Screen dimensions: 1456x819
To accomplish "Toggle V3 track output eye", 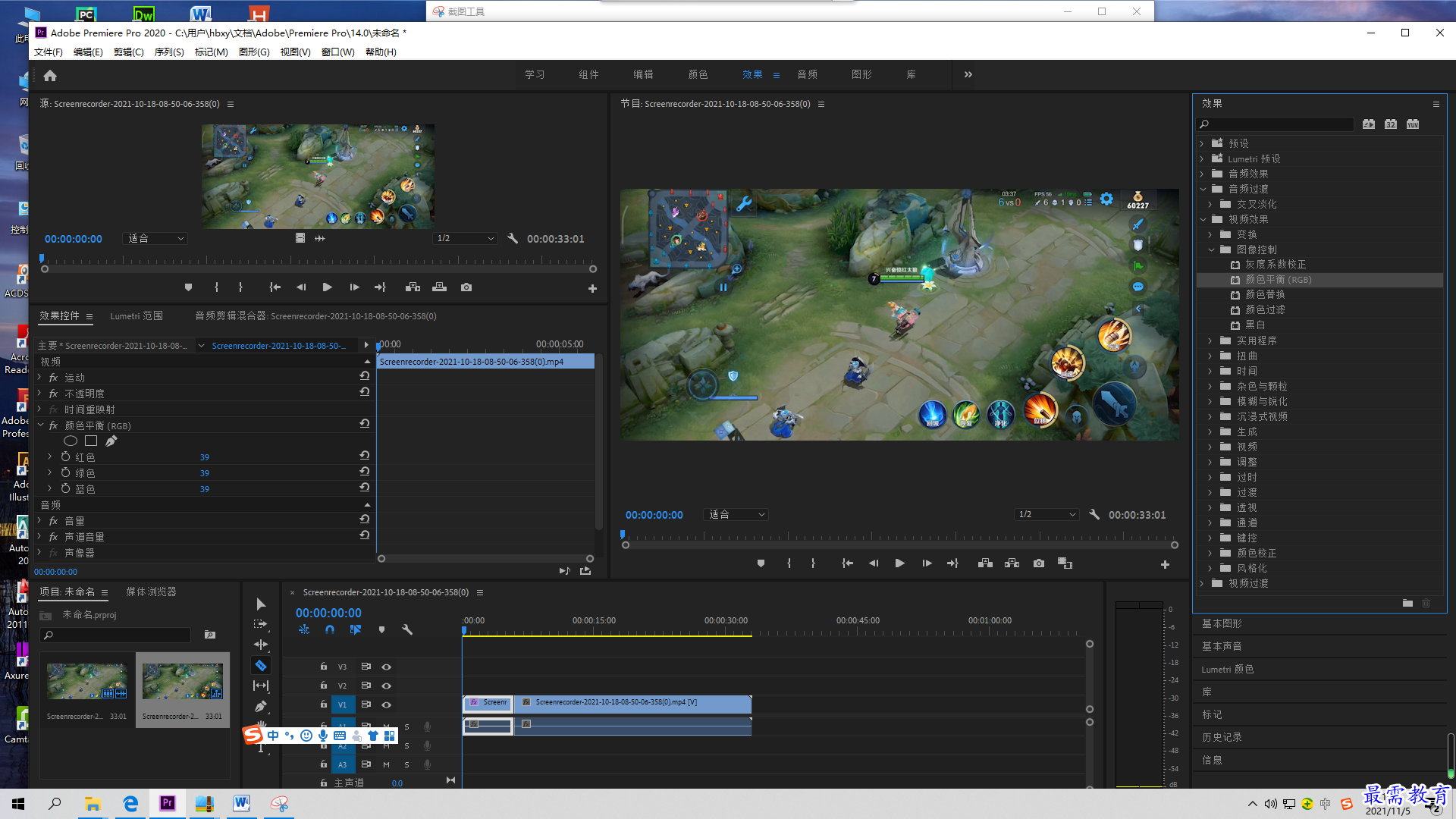I will (386, 667).
